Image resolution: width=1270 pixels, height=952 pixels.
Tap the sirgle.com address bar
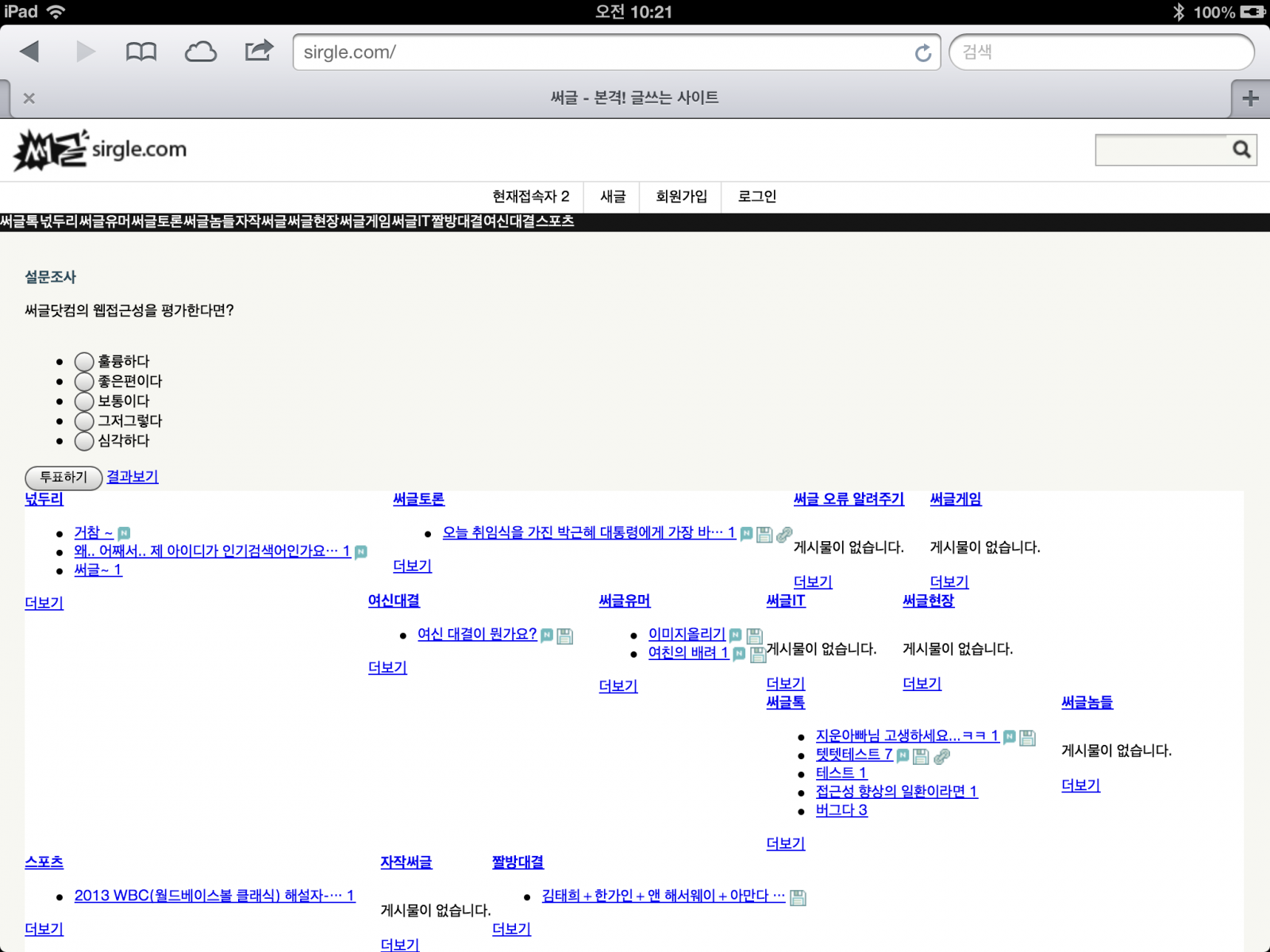point(603,52)
